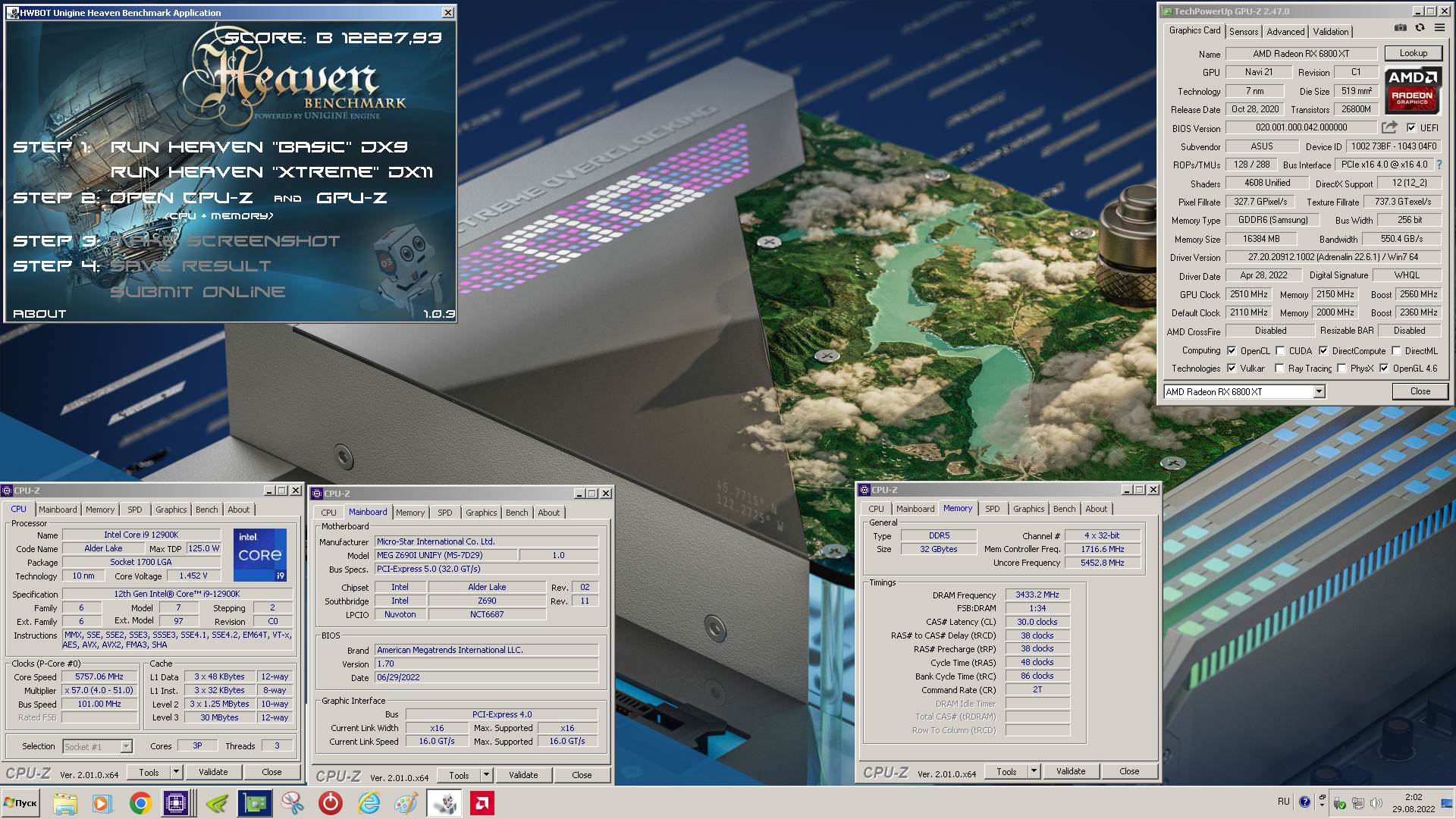Click Close in CPU-Z Mainboard window
1456x819 pixels.
[x=582, y=775]
